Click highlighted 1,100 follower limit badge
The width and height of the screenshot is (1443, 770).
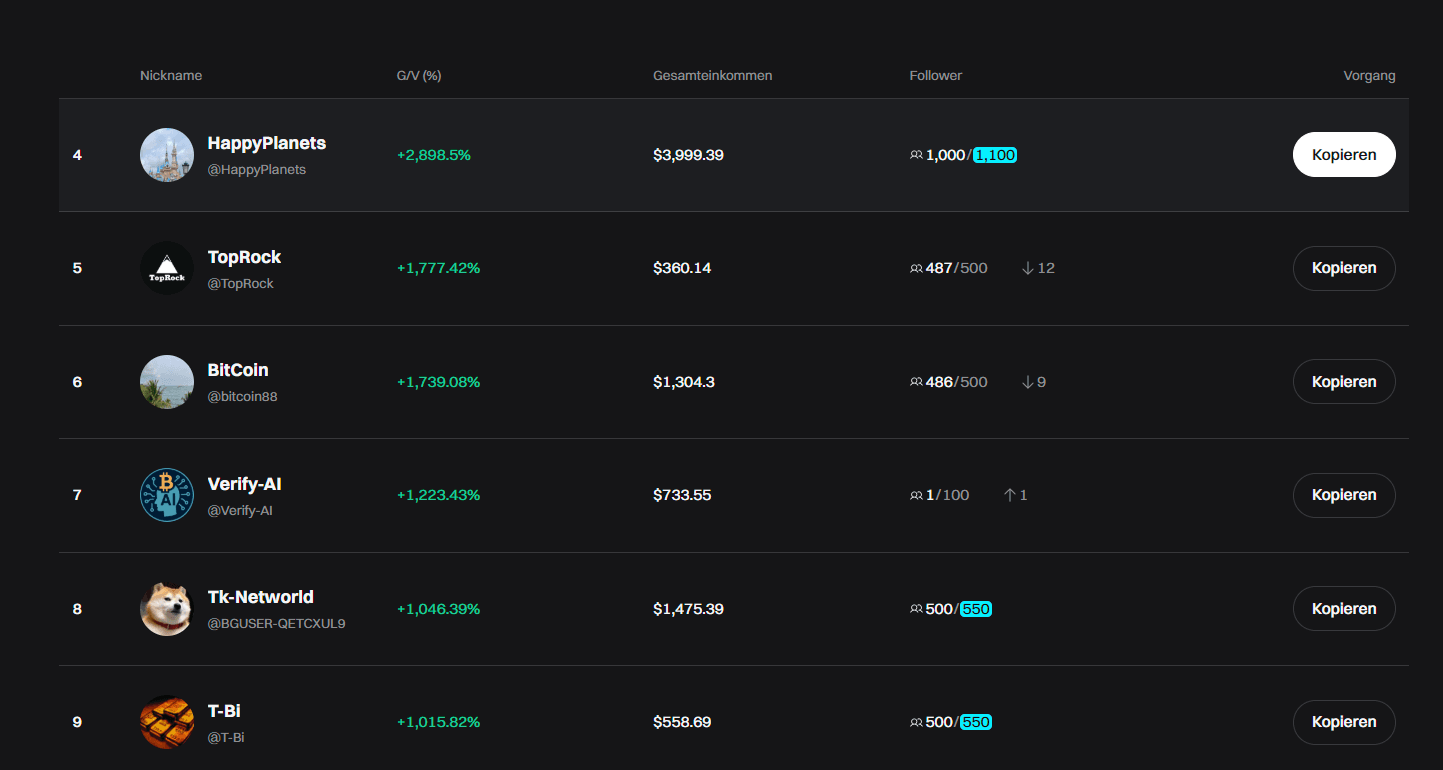[995, 155]
